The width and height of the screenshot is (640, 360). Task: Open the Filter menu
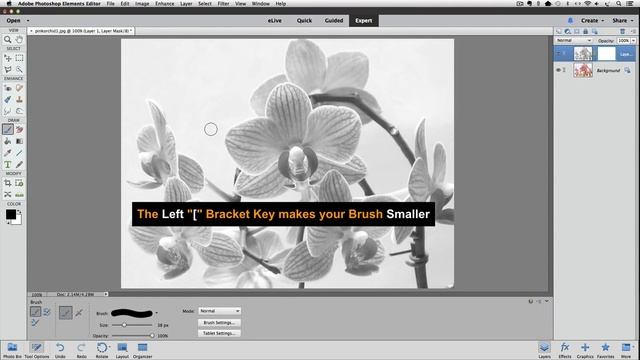tap(223, 4)
